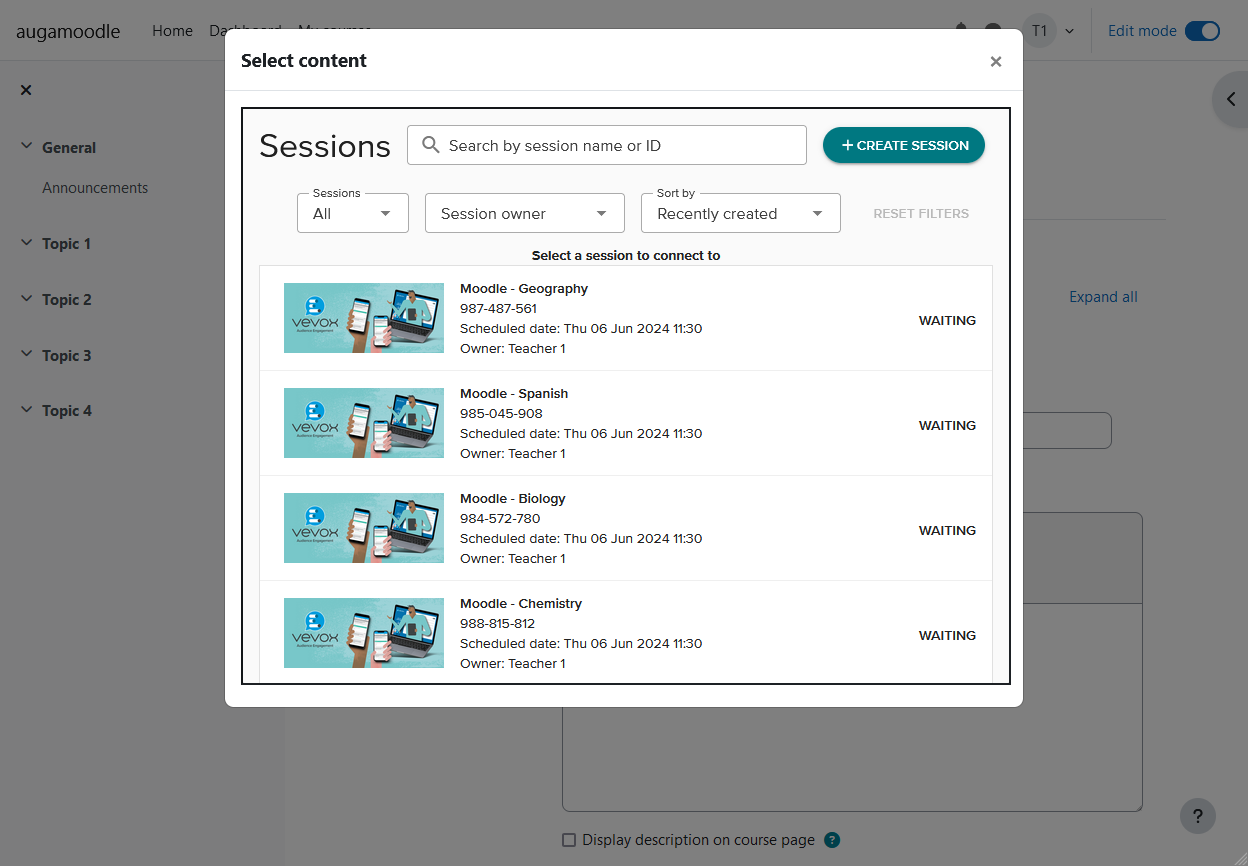
Task: Click the search magnifier icon
Action: click(431, 145)
